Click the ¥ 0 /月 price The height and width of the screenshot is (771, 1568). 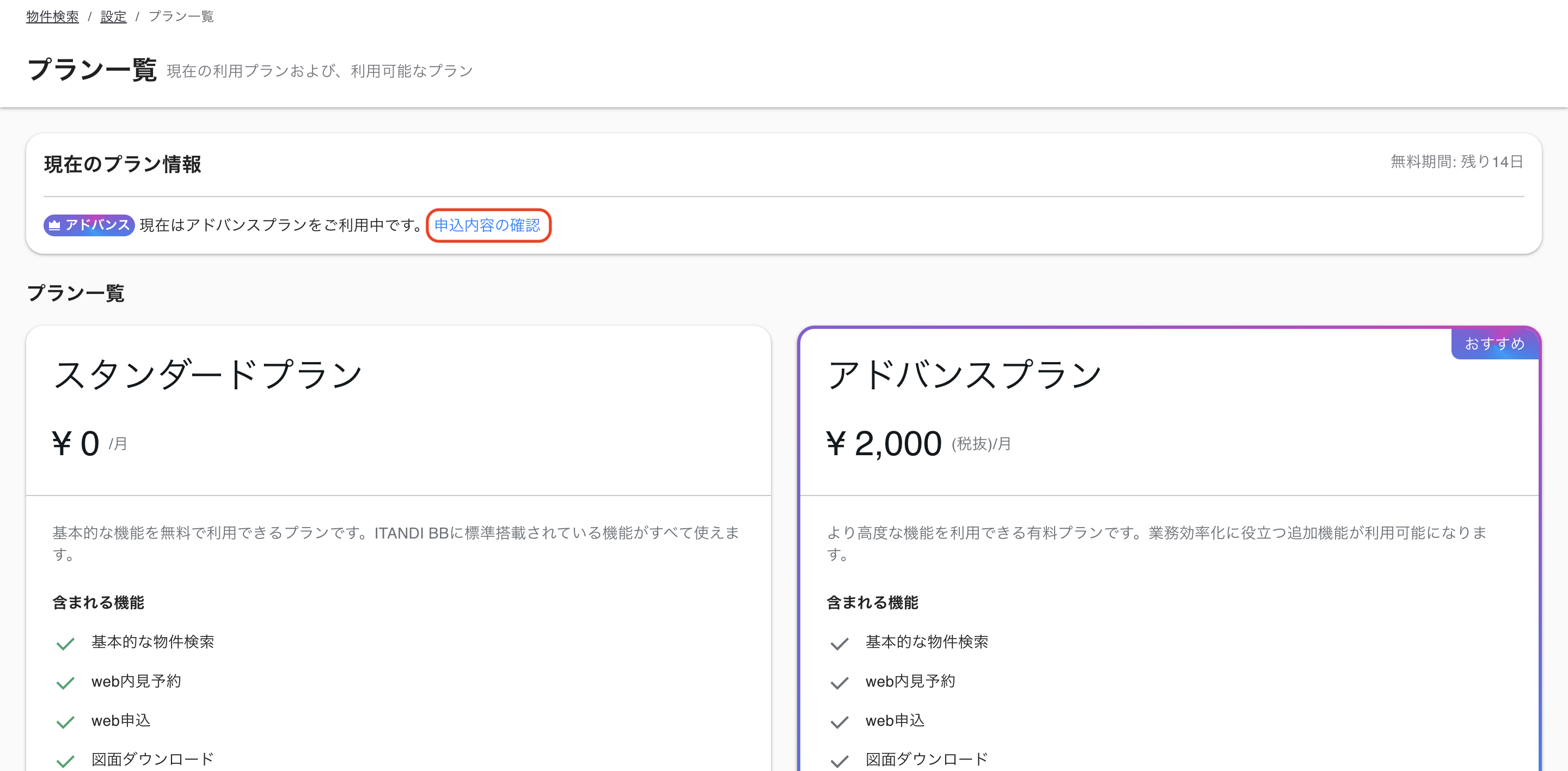click(89, 443)
